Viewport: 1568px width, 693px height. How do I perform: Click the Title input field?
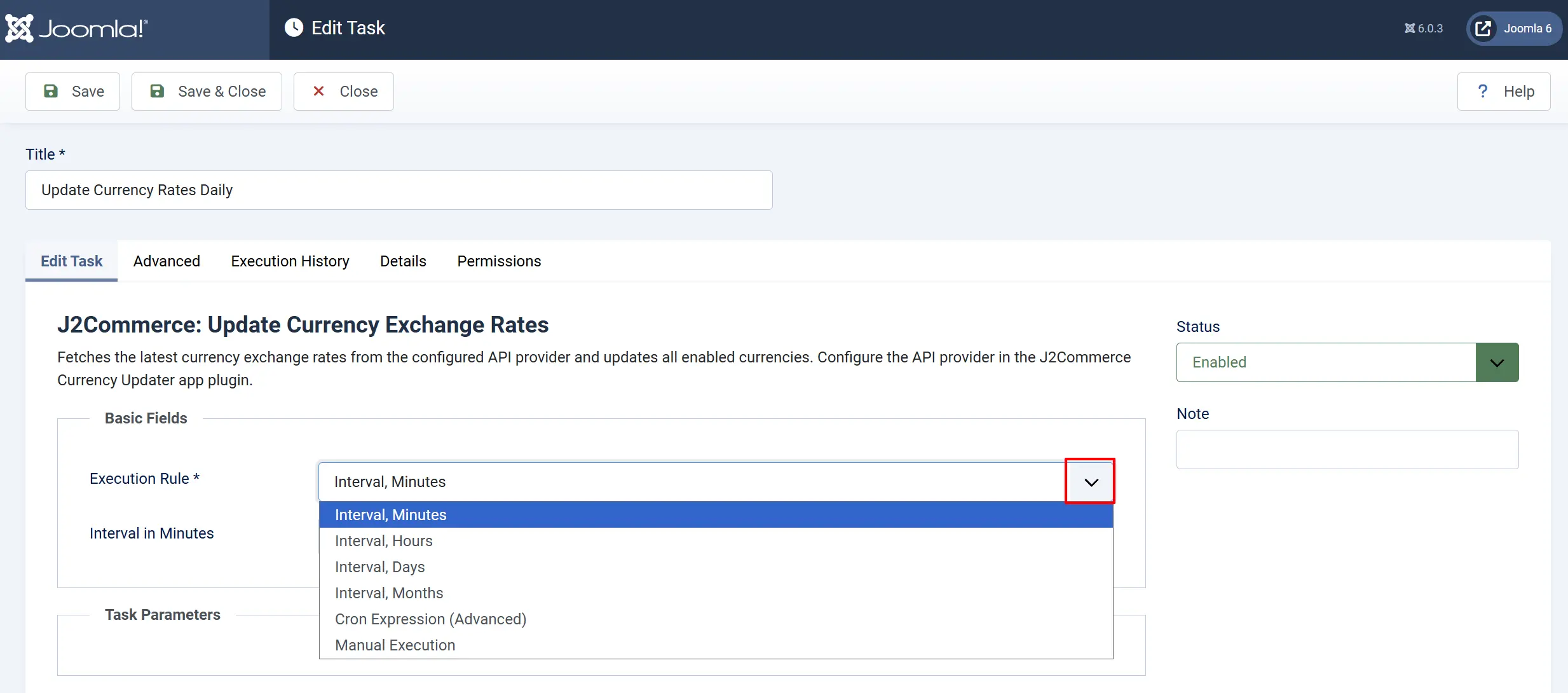(399, 190)
